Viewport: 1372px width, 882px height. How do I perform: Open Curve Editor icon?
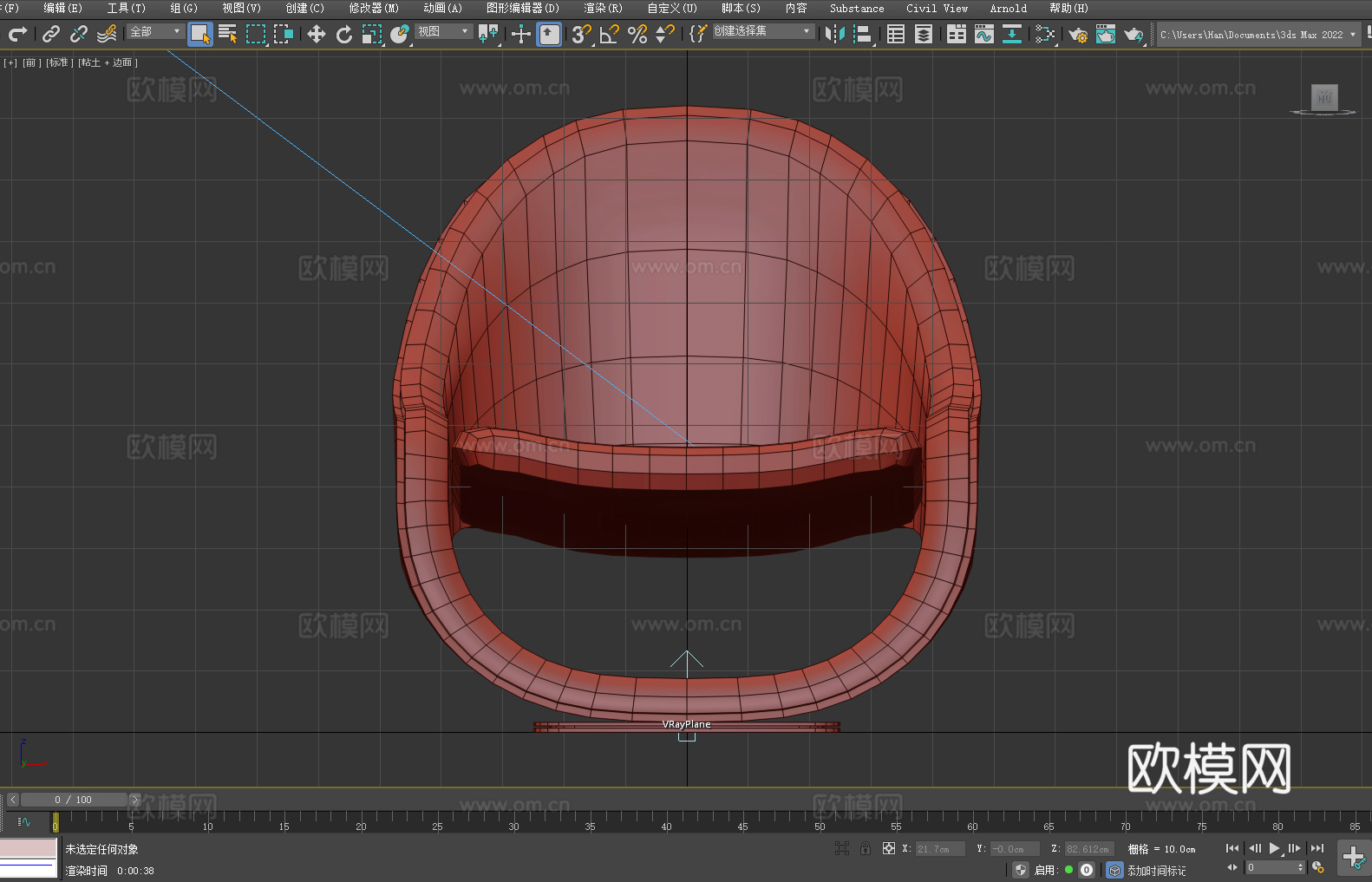[984, 34]
